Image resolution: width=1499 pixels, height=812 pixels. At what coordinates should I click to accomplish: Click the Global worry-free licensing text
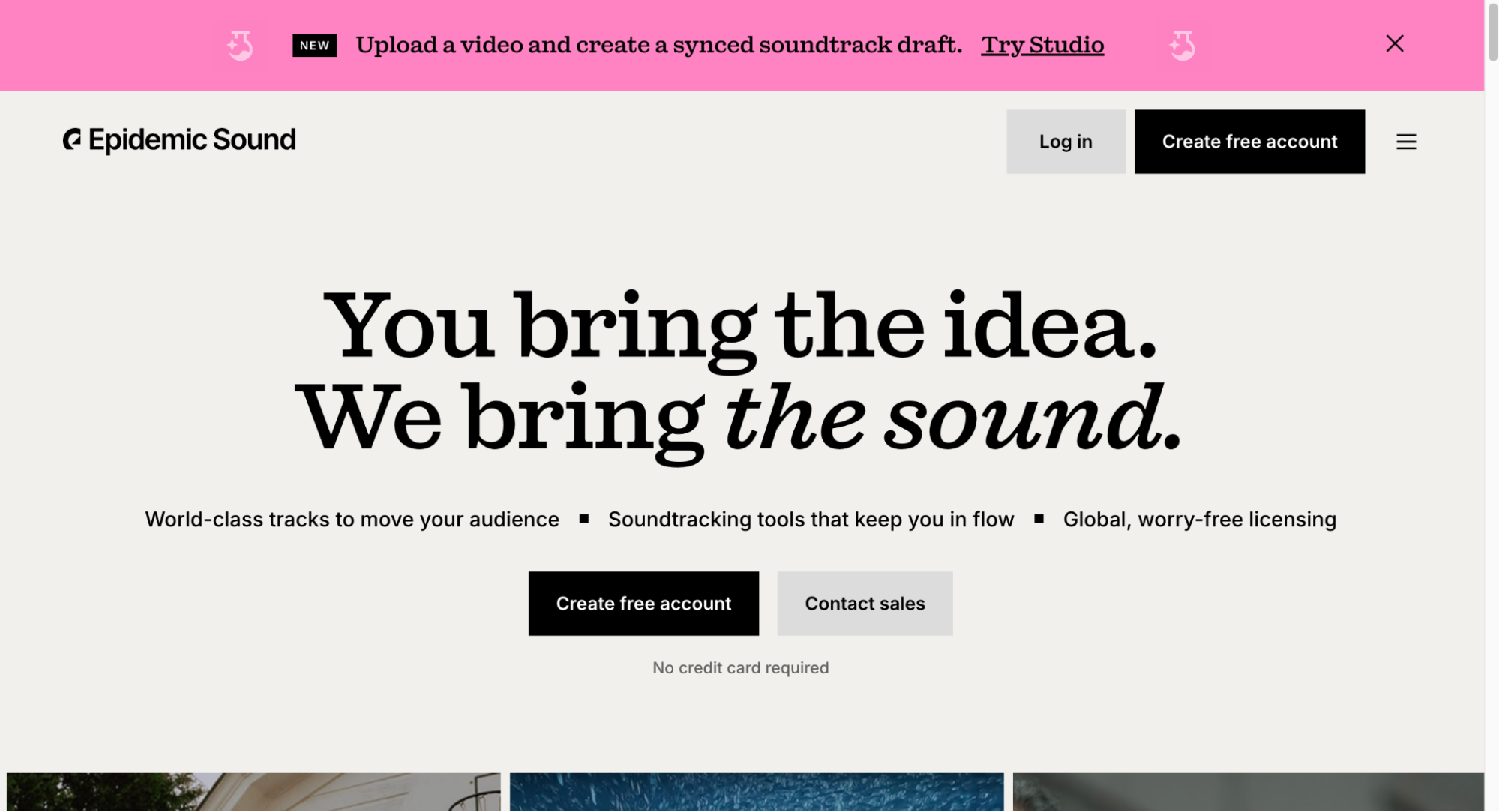1198,519
